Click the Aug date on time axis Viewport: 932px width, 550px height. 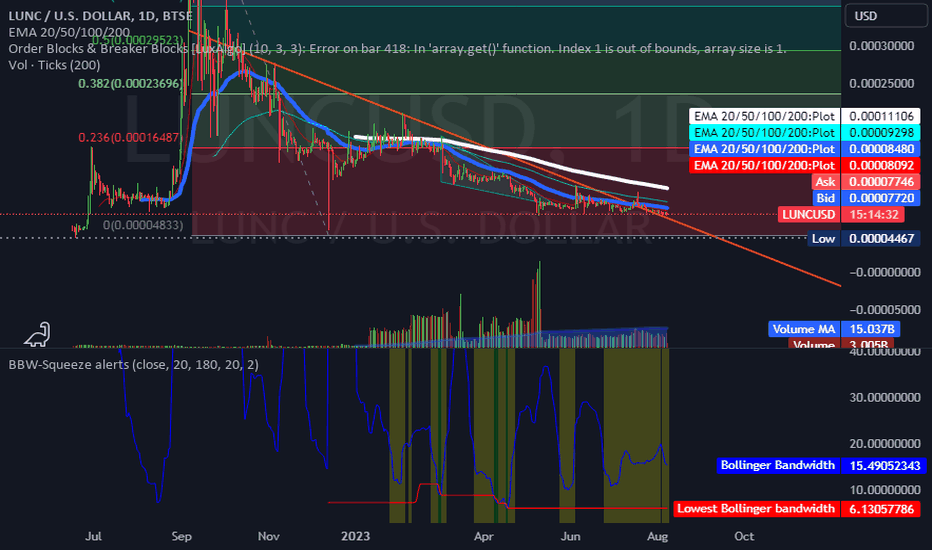click(657, 536)
